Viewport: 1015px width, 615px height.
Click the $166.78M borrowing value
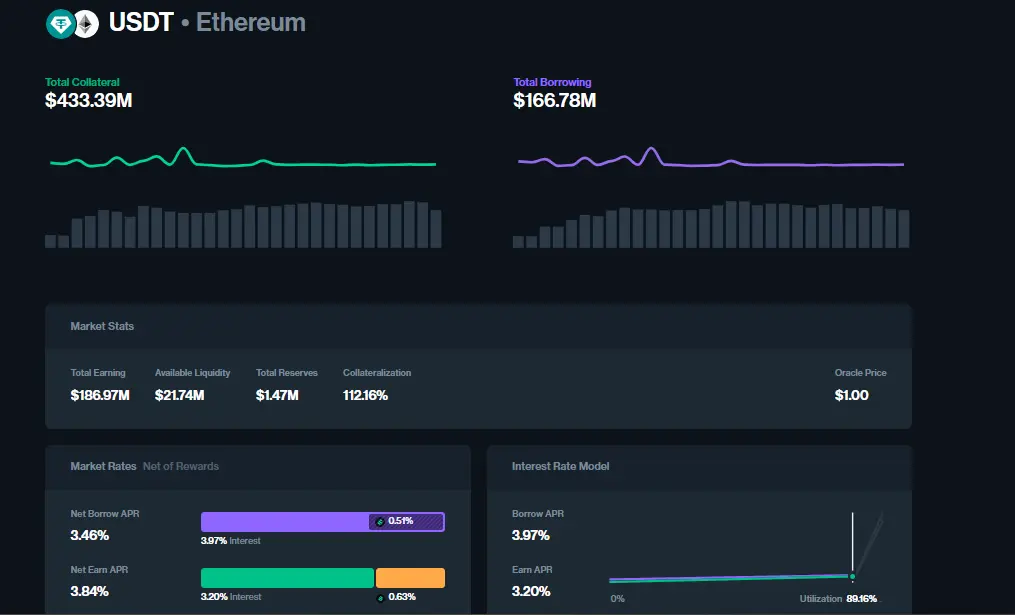pos(555,100)
